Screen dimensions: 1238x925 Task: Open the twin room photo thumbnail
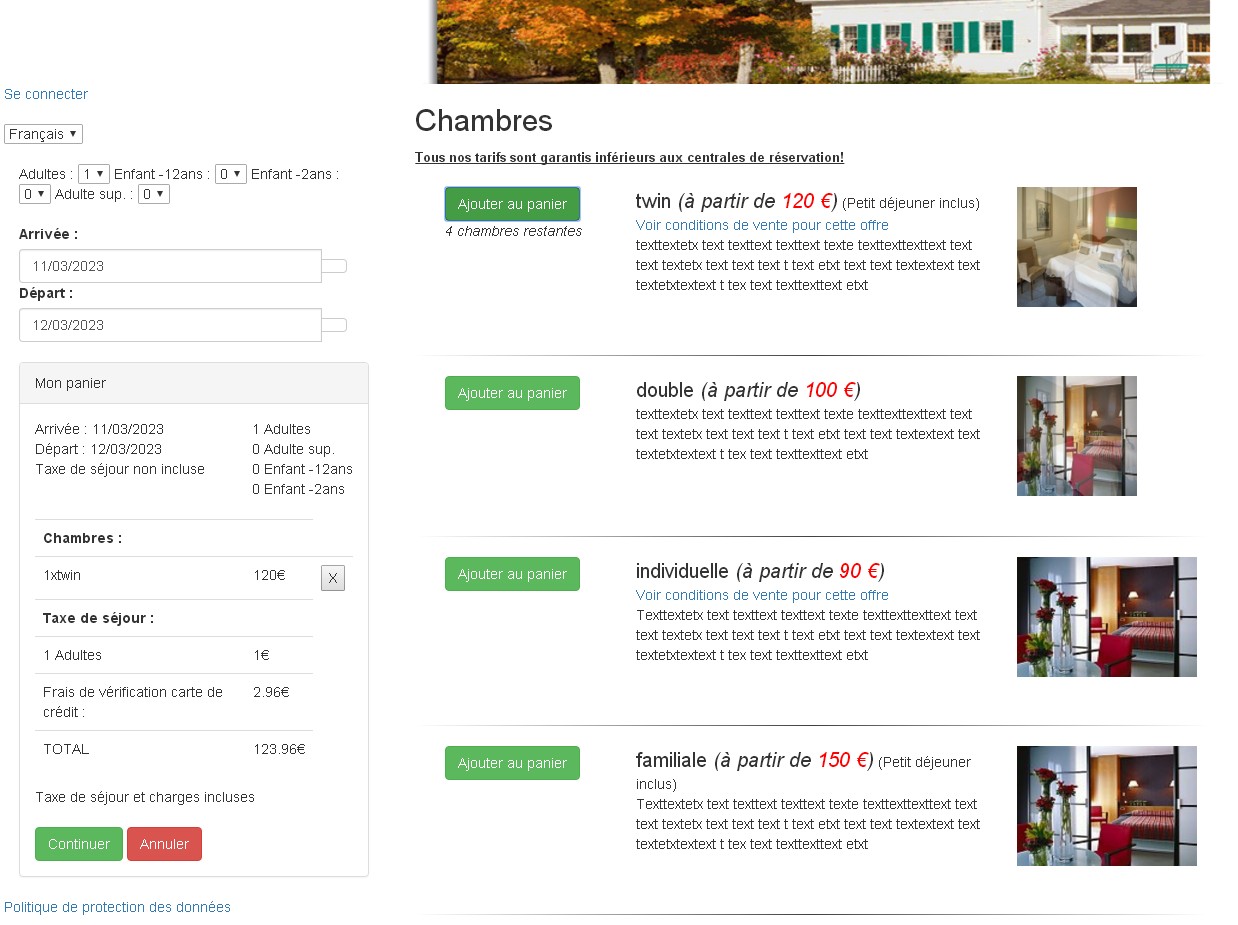pyautogui.click(x=1077, y=247)
